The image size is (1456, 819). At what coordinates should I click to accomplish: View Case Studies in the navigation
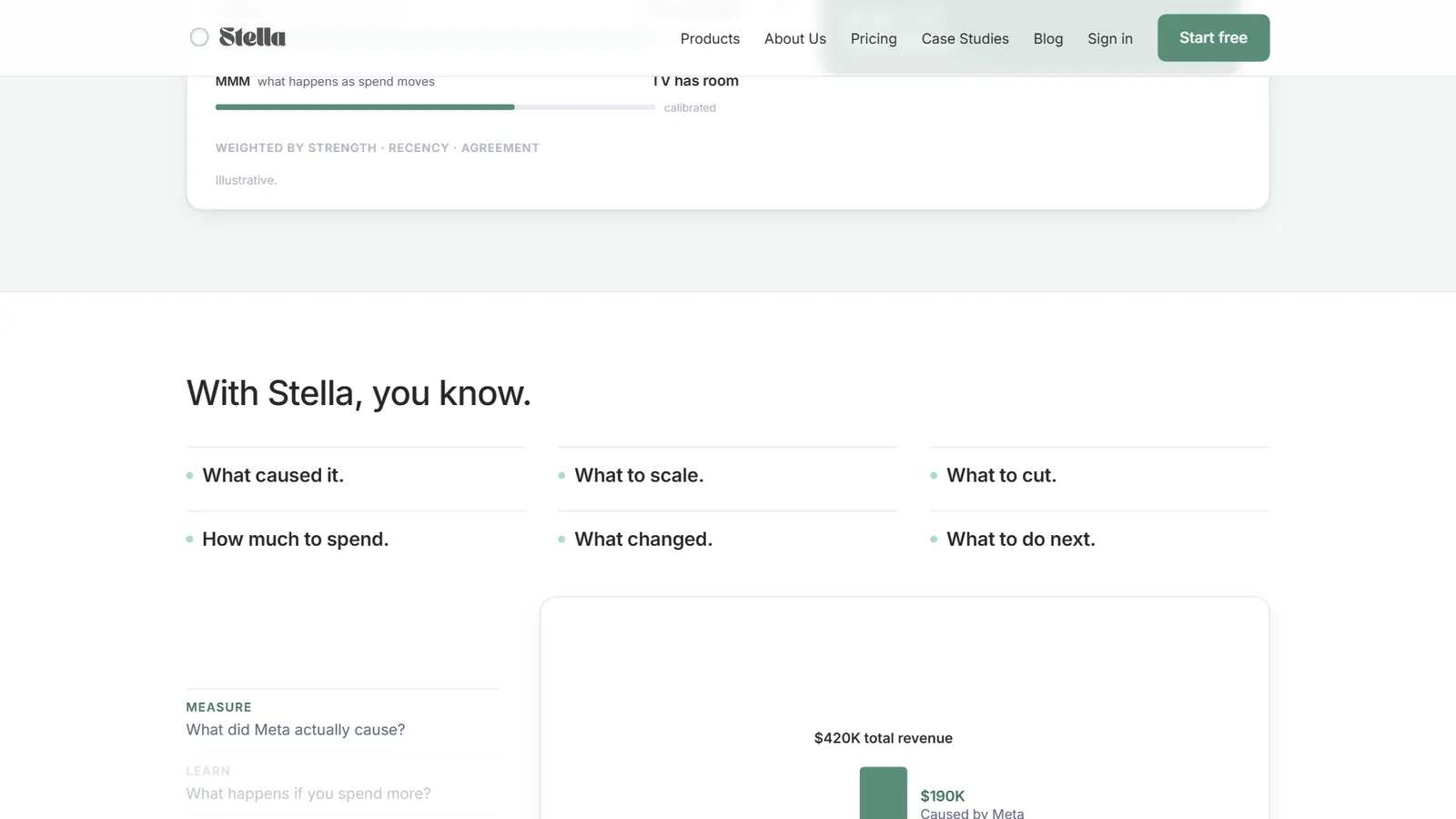tap(965, 38)
